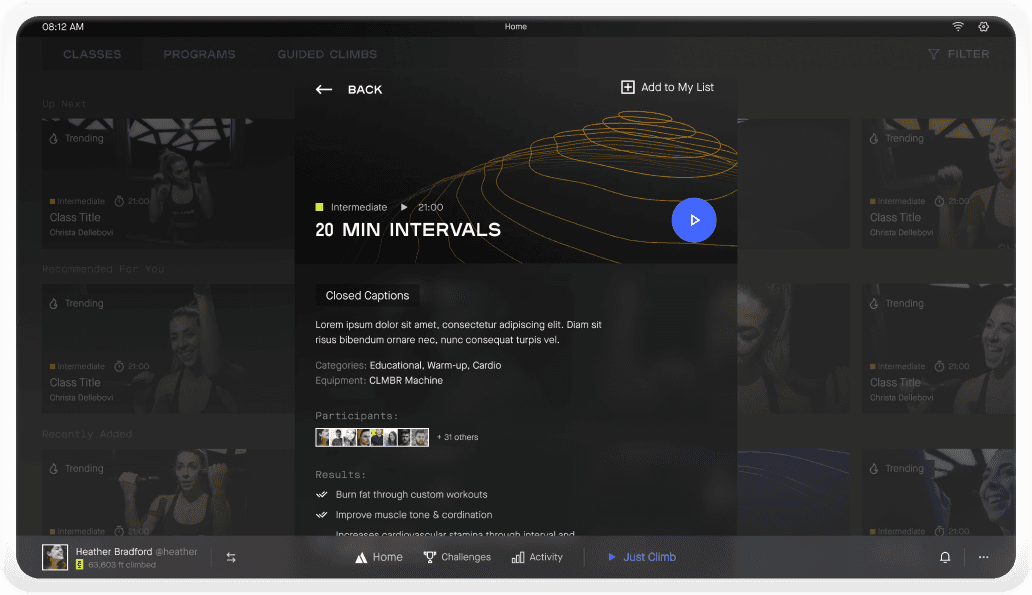Viewport: 1032px width, 595px height.
Task: Click checkmark beside Improve muscle tone
Action: pos(322,515)
